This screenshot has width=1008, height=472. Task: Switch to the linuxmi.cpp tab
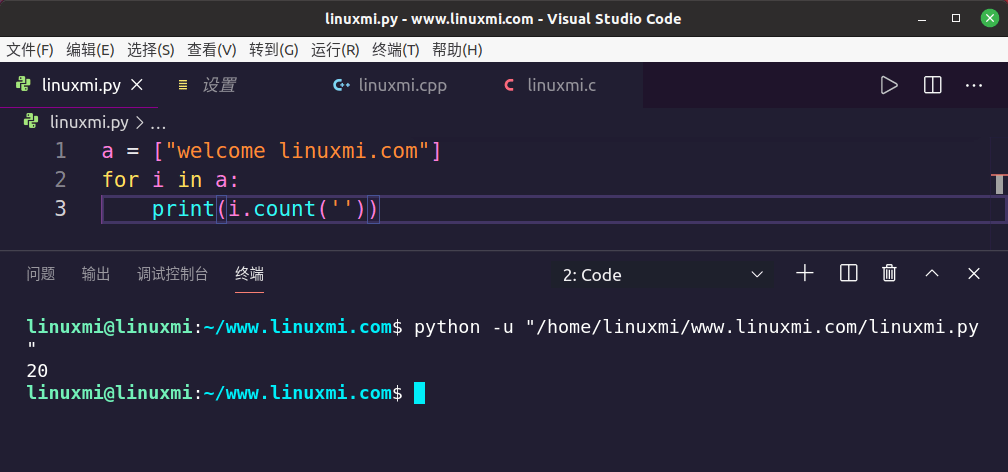(402, 85)
